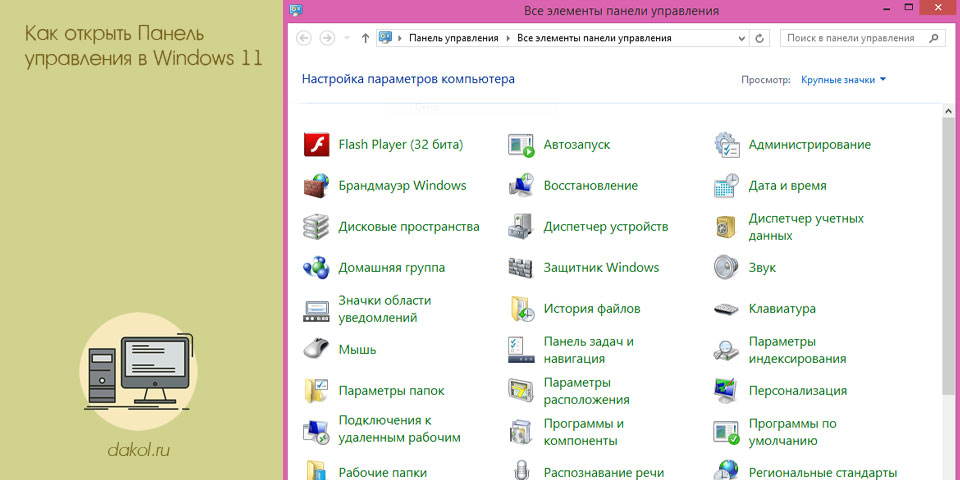Expand the Крупные значки view dropdown
This screenshot has height=480, width=960.
click(844, 80)
